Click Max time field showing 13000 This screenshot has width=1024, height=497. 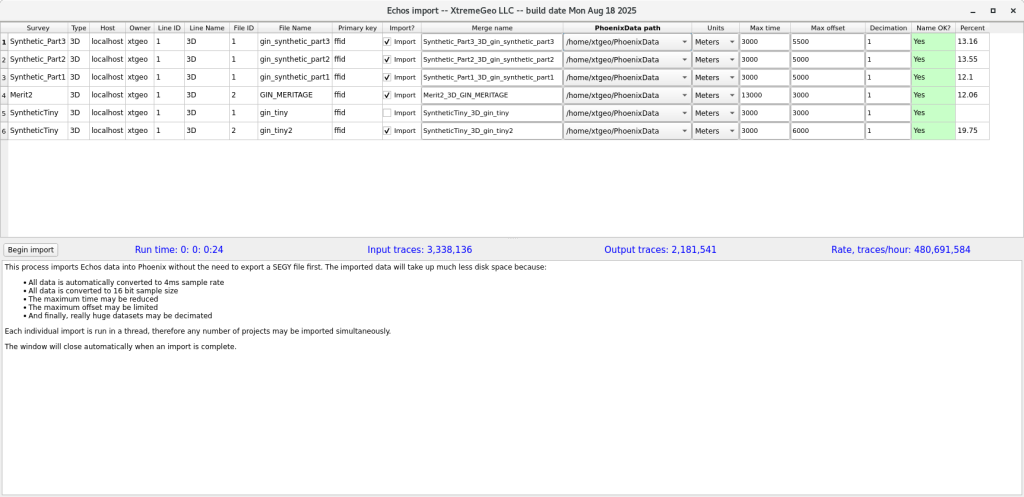point(765,95)
